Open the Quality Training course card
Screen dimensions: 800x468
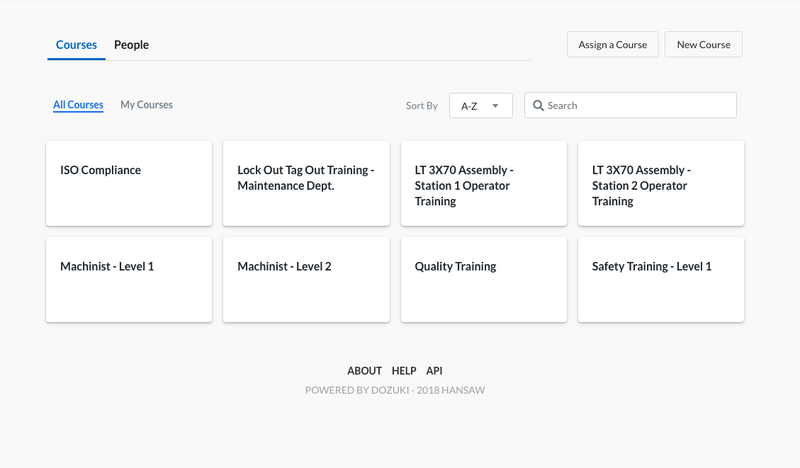click(484, 279)
